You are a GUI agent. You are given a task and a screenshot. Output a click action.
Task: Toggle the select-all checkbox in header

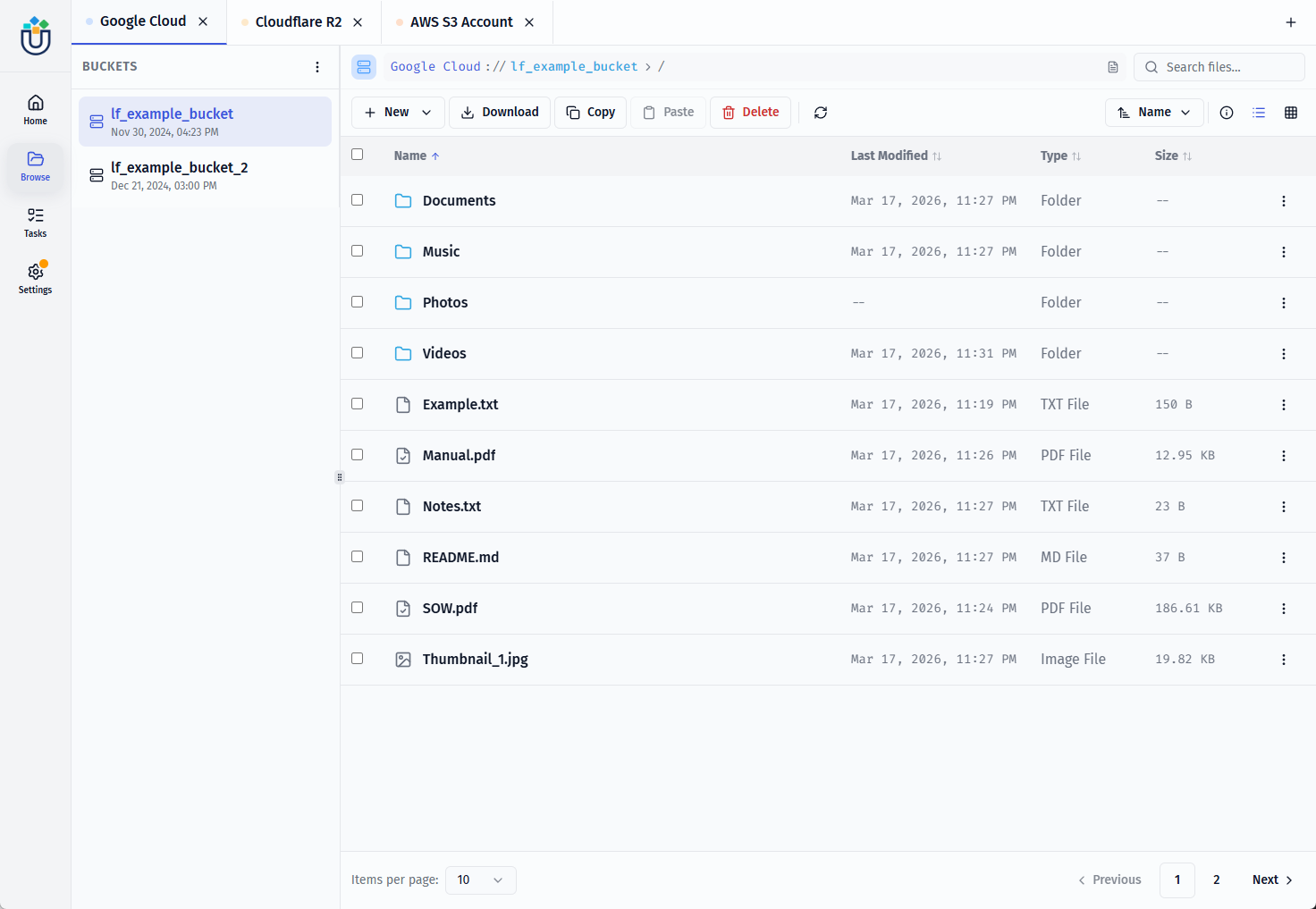358,155
